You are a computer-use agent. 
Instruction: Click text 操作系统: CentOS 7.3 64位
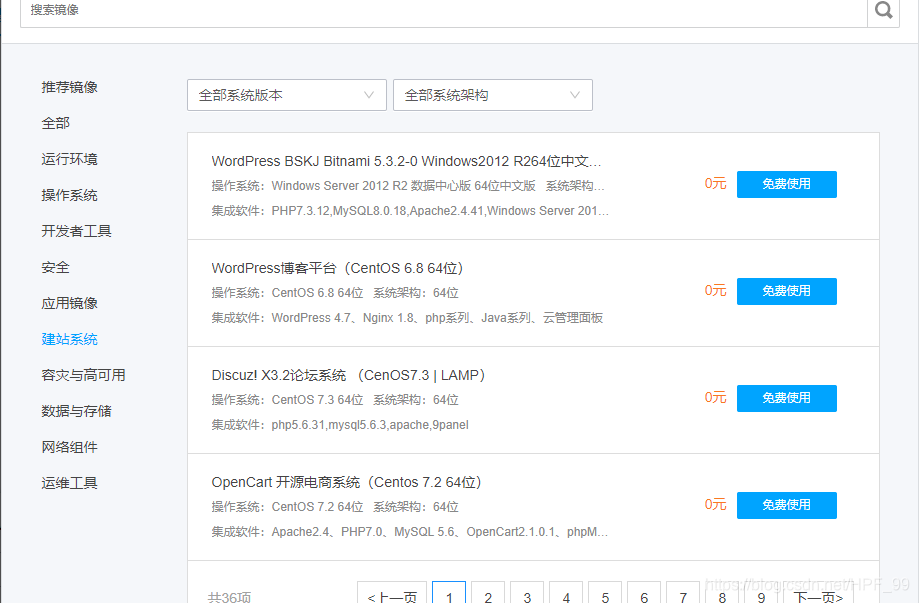tap(287, 400)
